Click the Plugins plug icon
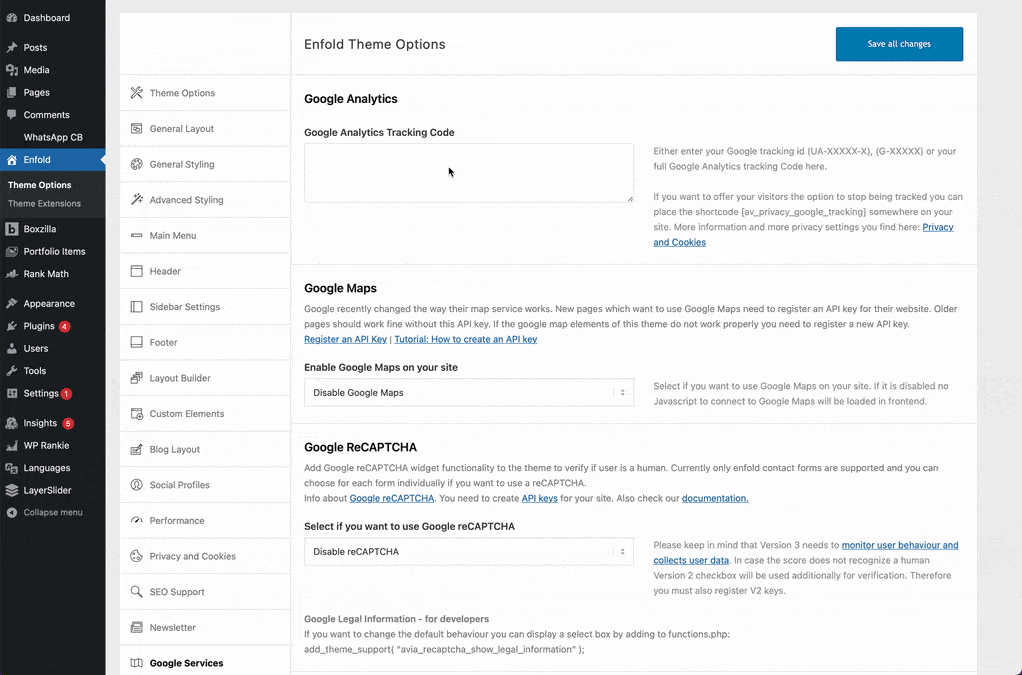Viewport: 1022px width, 675px height. (x=12, y=326)
